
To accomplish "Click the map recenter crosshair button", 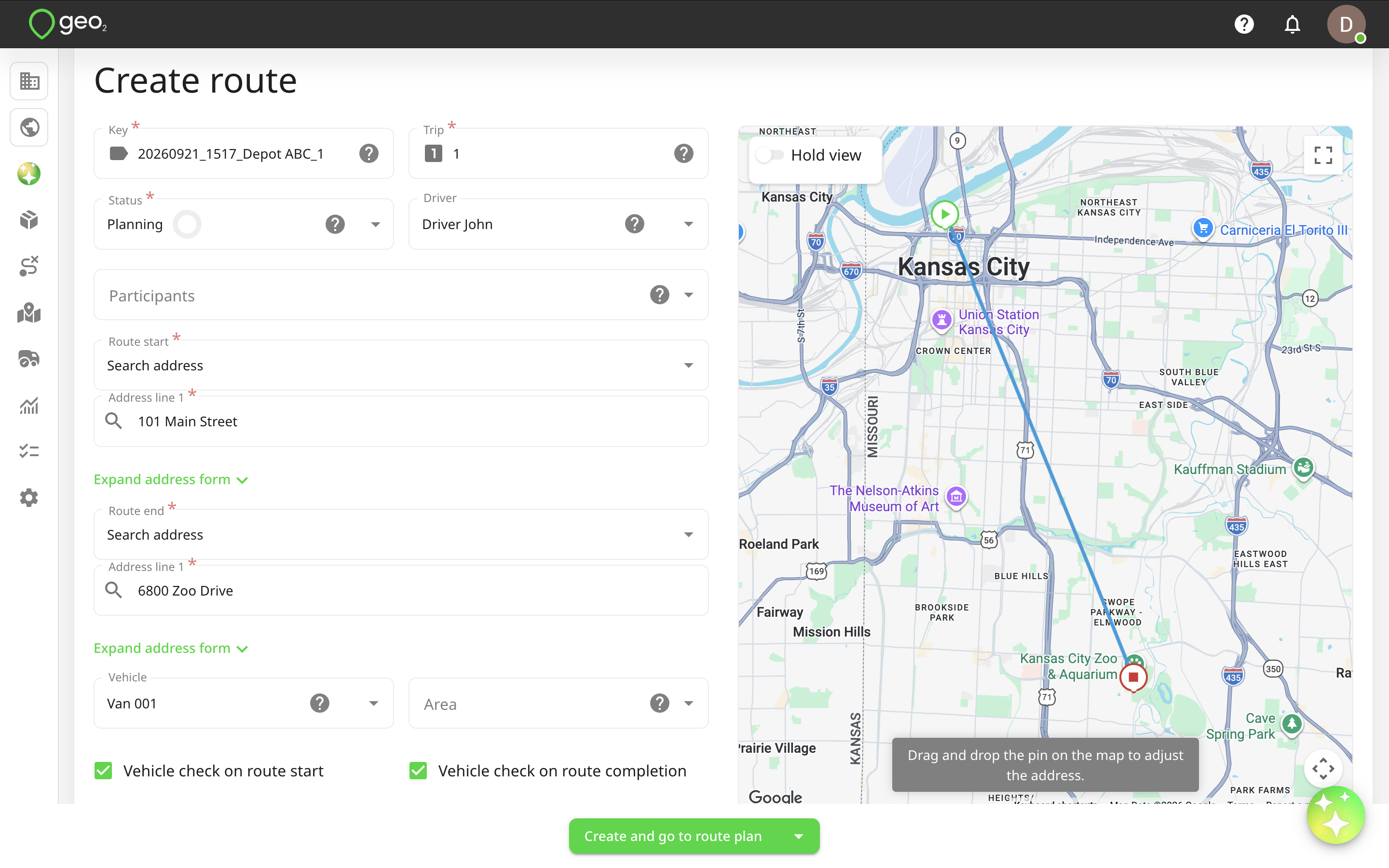I will tap(1323, 769).
